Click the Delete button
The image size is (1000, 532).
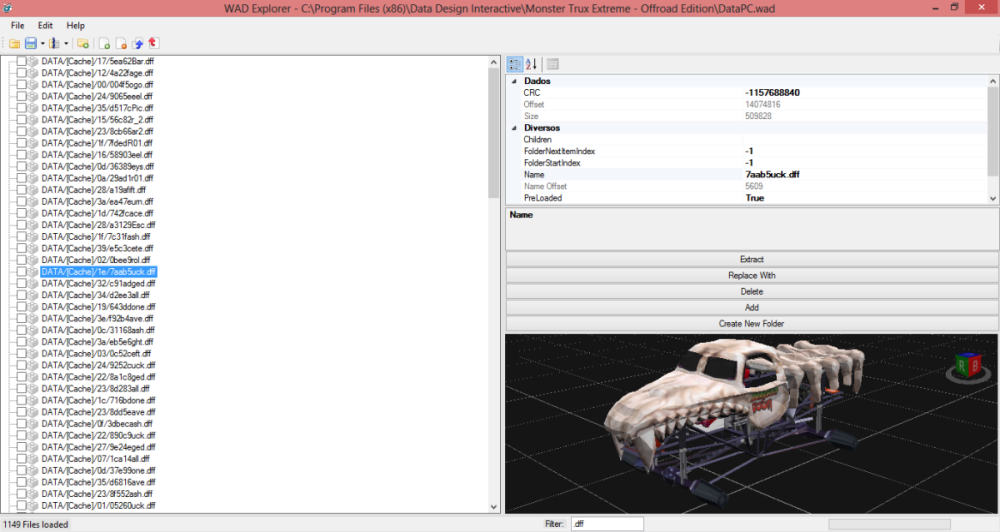click(752, 291)
